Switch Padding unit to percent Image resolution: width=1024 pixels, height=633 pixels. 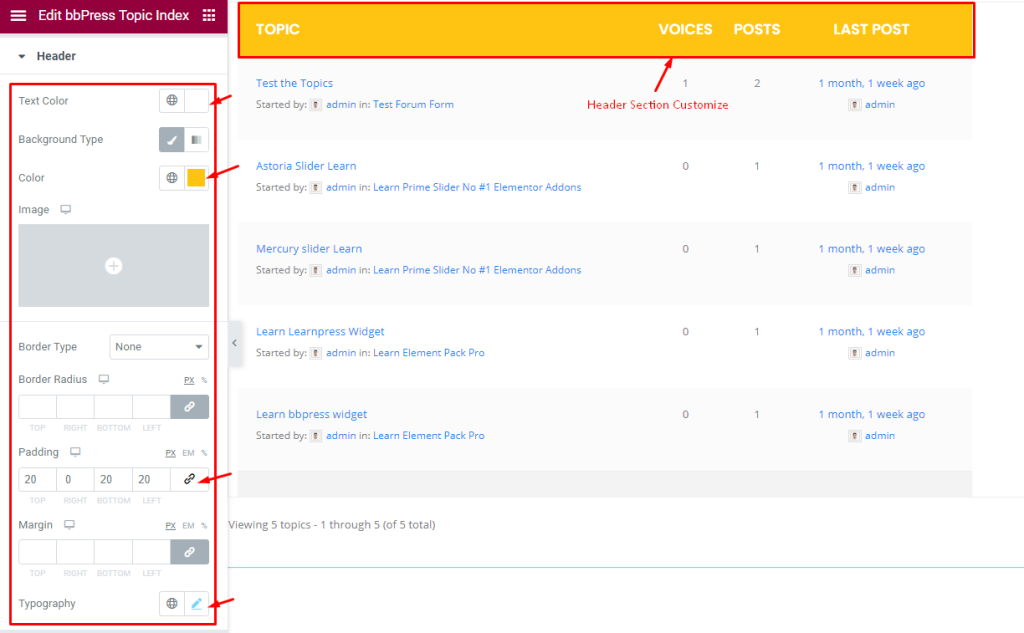tap(204, 453)
